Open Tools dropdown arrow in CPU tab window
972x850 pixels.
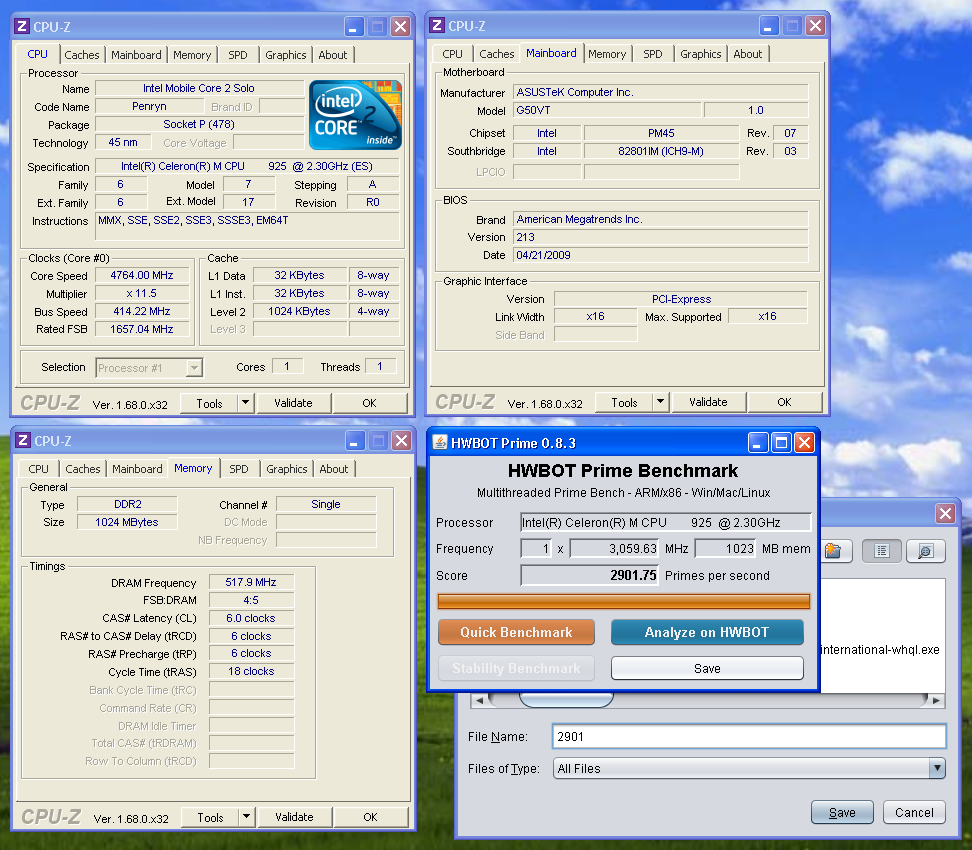[246, 403]
